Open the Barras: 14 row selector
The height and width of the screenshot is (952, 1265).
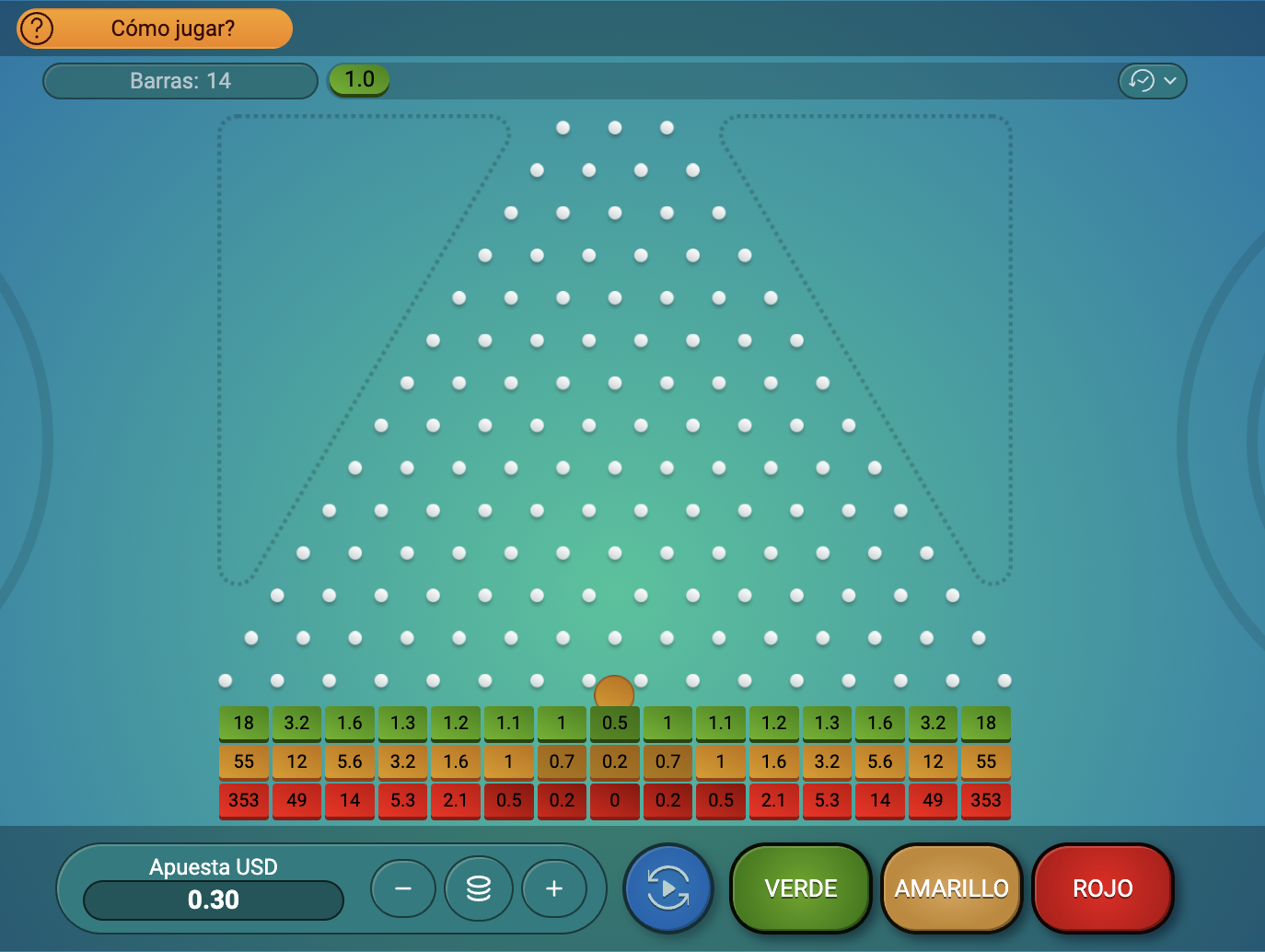coord(180,81)
